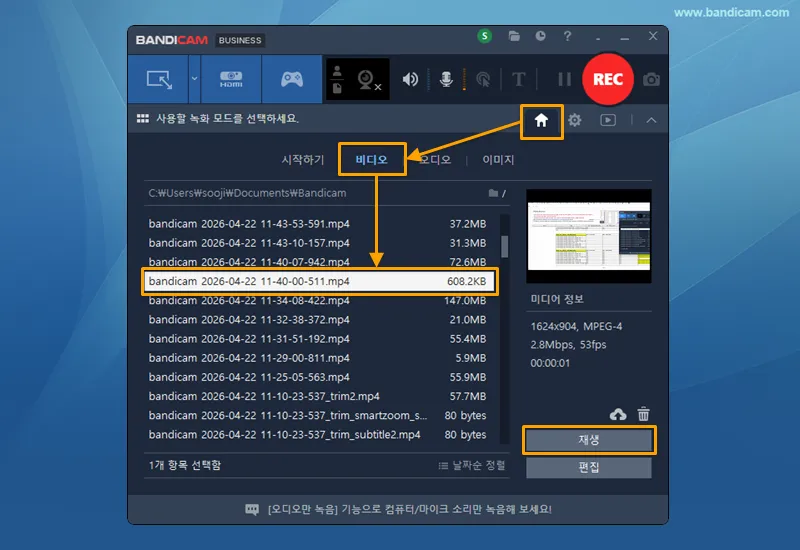Viewport: 800px width, 550px height.
Task: Select file bandicam 2026-04-22 11-32-38-372.mp4
Action: pyautogui.click(x=317, y=319)
